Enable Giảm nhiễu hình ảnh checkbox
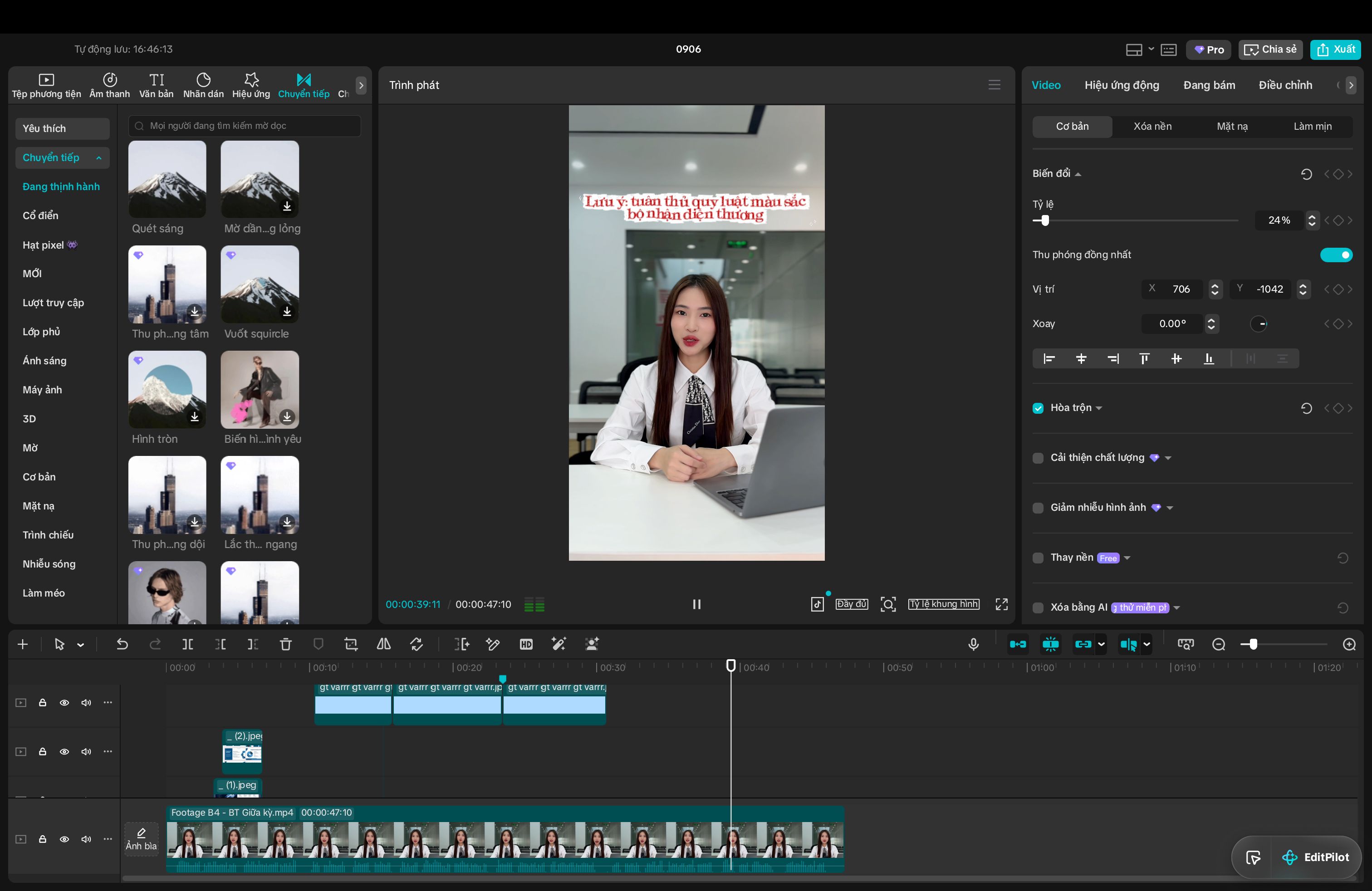Screen dimensions: 1372x891 coord(1038,508)
